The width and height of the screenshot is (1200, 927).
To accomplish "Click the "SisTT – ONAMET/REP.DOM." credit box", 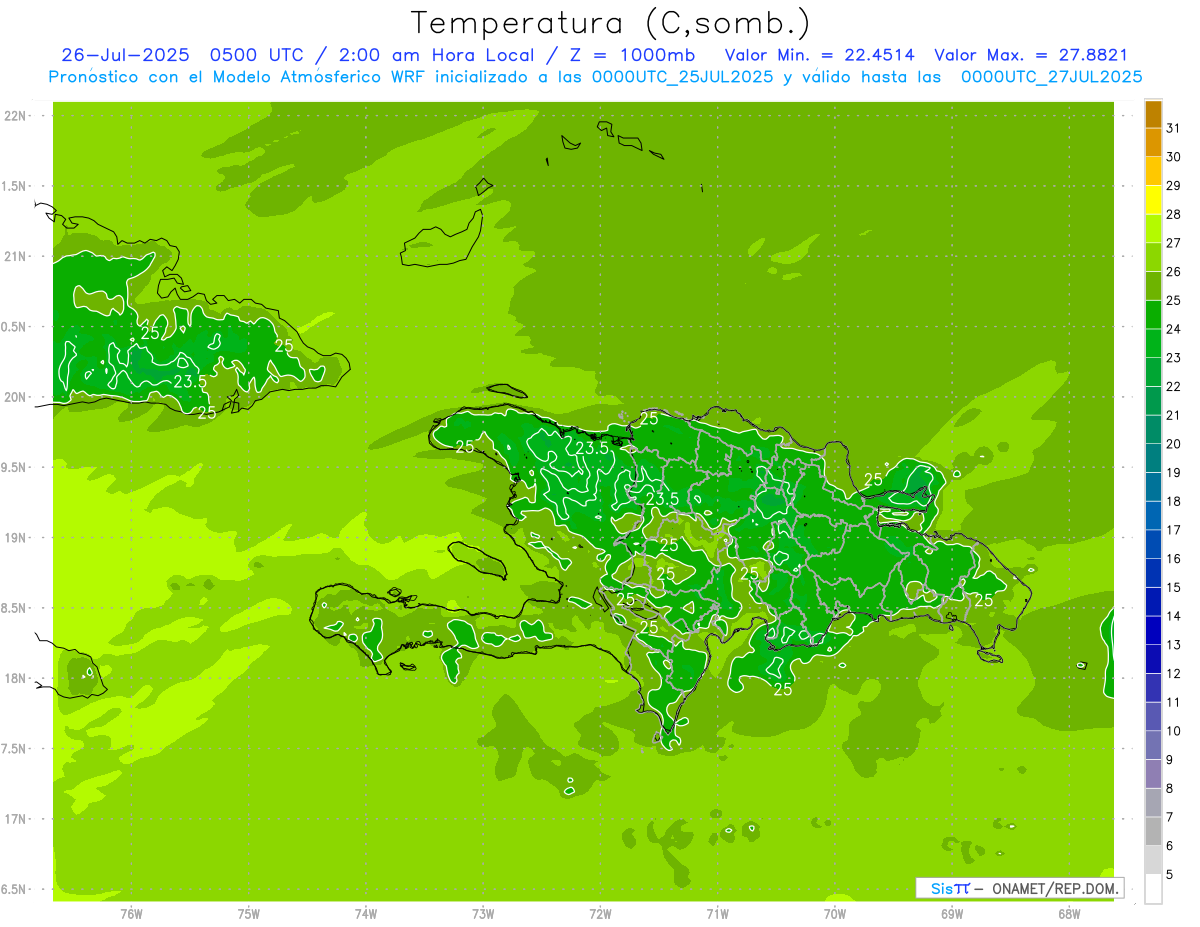I will [1019, 888].
